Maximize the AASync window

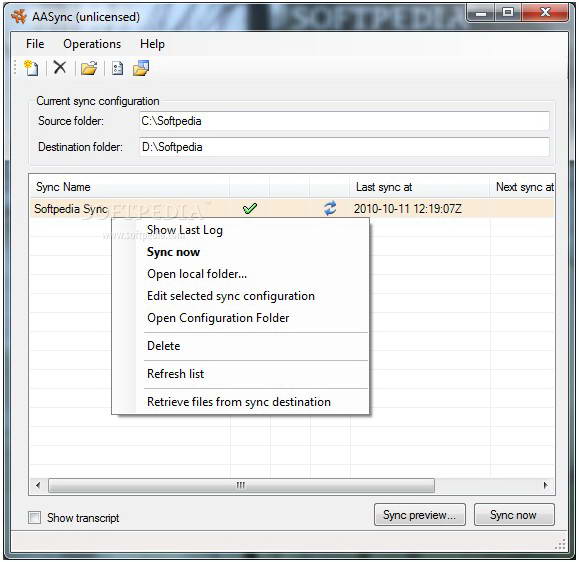click(x=508, y=13)
